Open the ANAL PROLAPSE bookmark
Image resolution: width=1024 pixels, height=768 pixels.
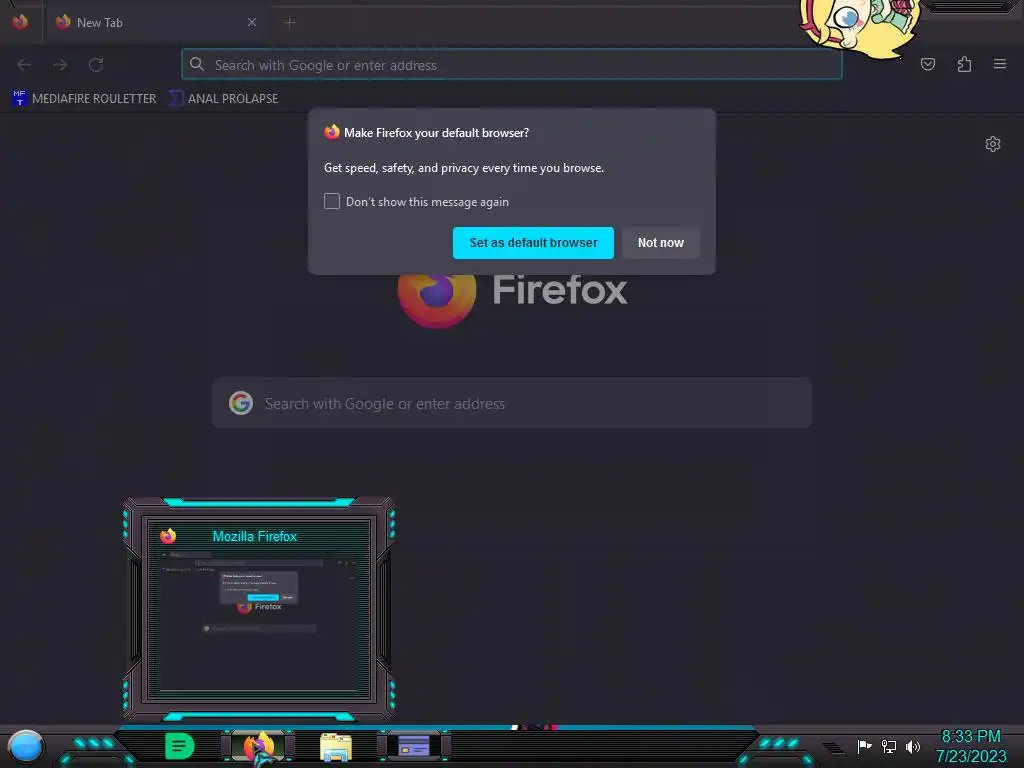click(x=223, y=99)
